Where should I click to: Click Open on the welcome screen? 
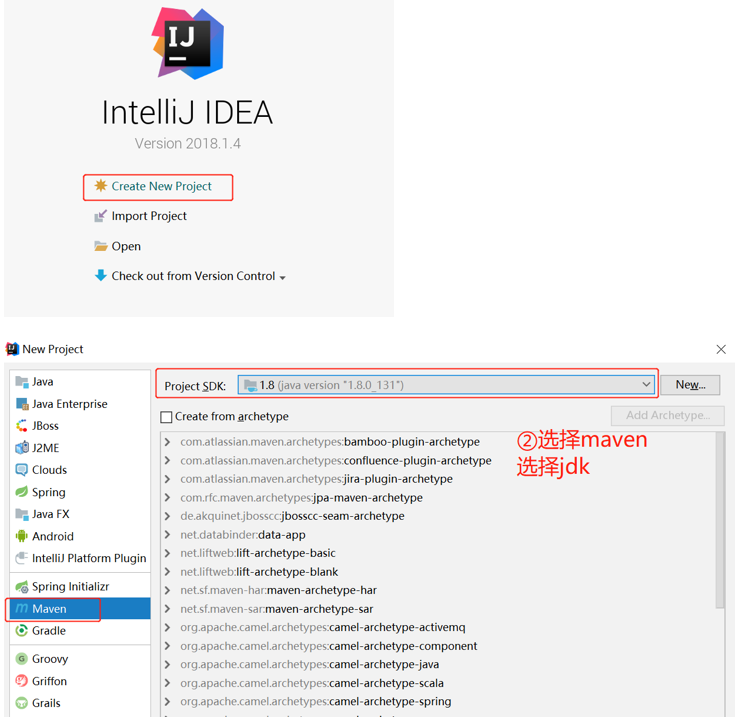click(126, 246)
